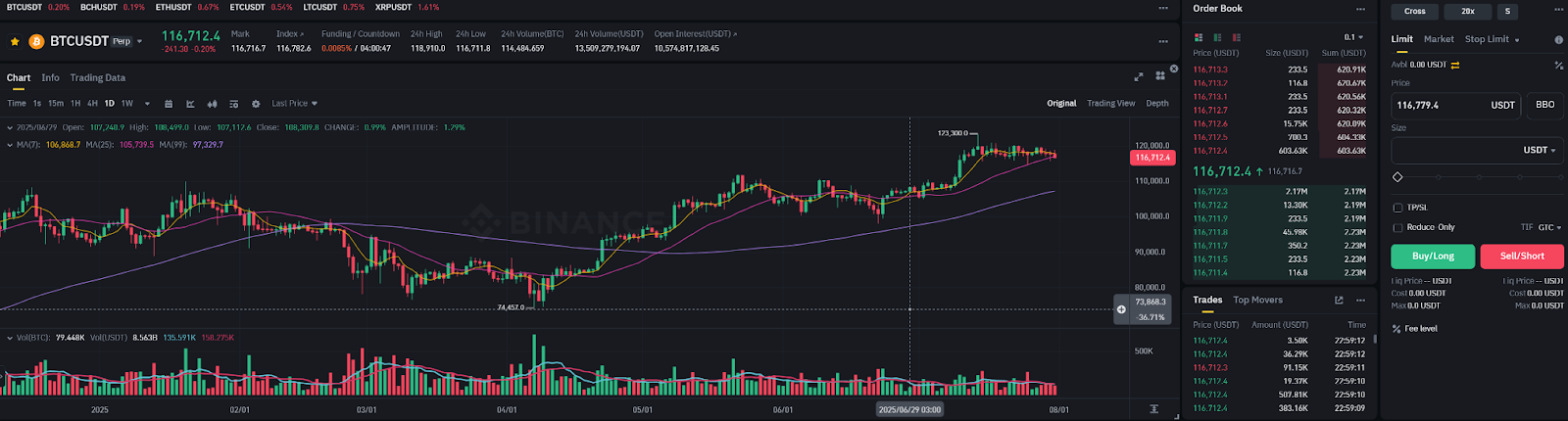Show asks-only order book view
This screenshot has width=1568, height=421.
coord(1237,37)
